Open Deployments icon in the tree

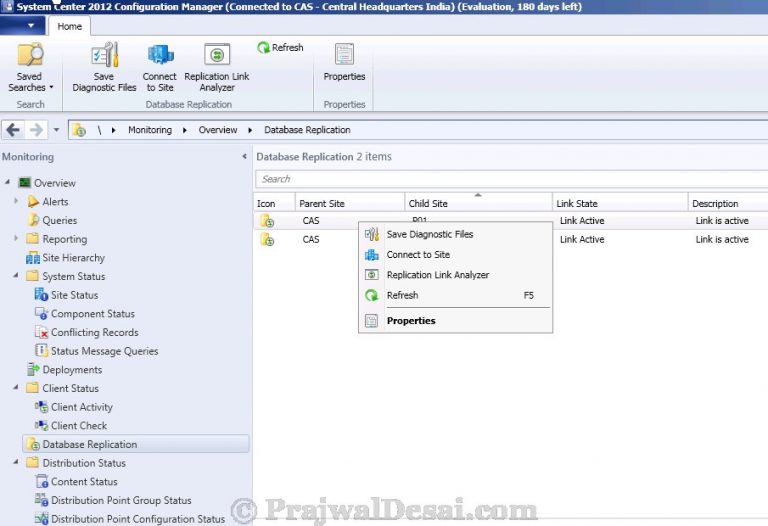coord(33,369)
